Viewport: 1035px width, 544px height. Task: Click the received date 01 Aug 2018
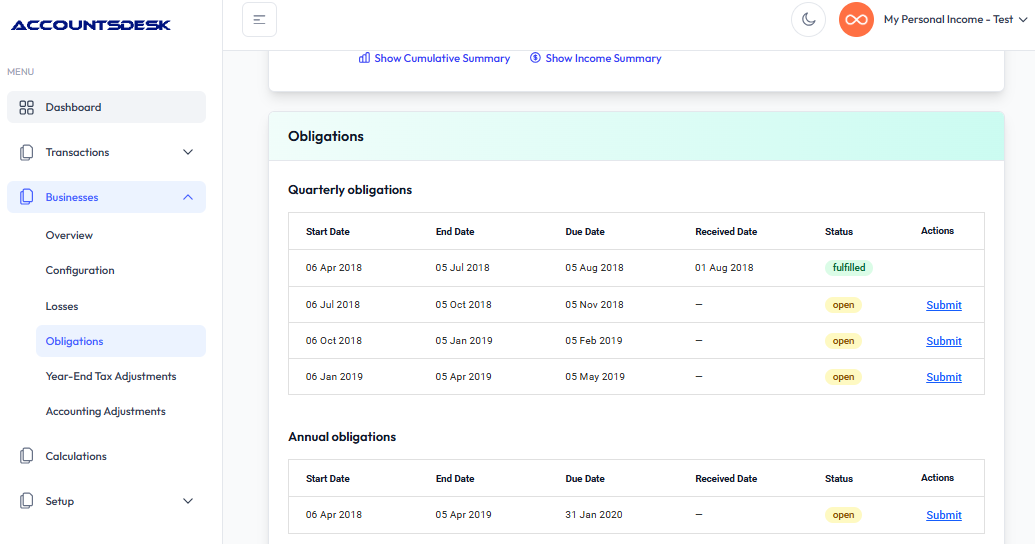(x=724, y=268)
